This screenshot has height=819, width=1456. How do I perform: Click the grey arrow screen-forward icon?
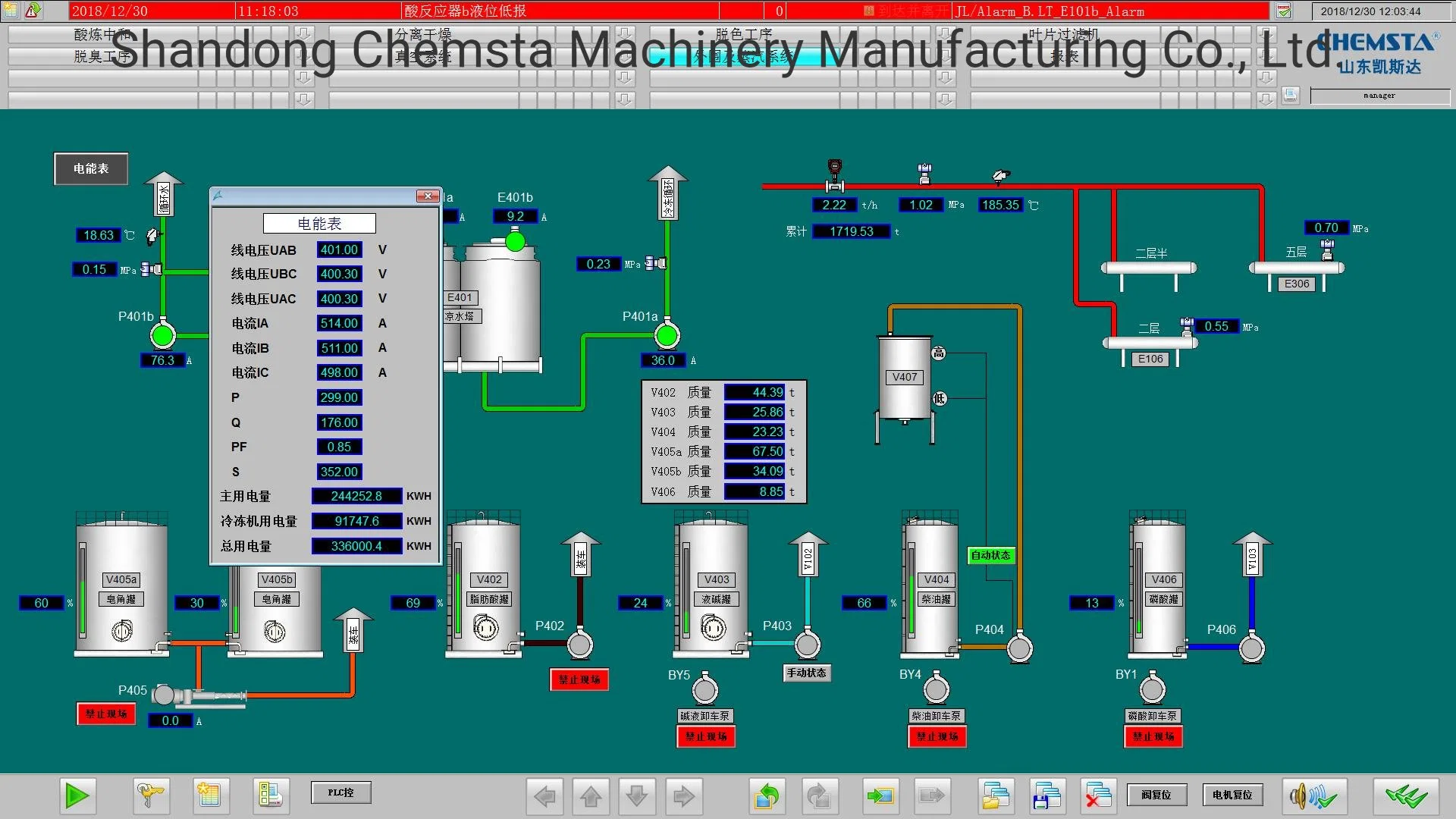click(932, 795)
